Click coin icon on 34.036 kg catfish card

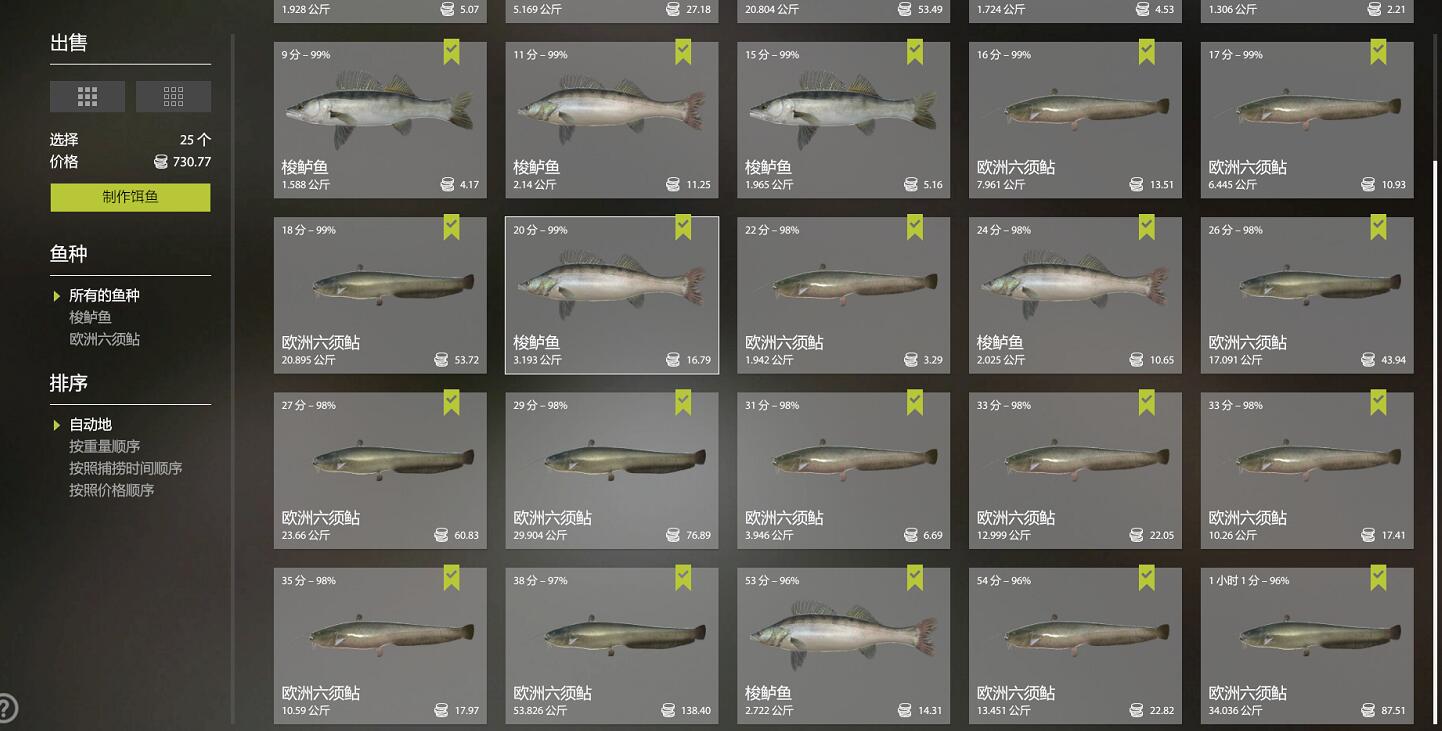[x=1368, y=710]
